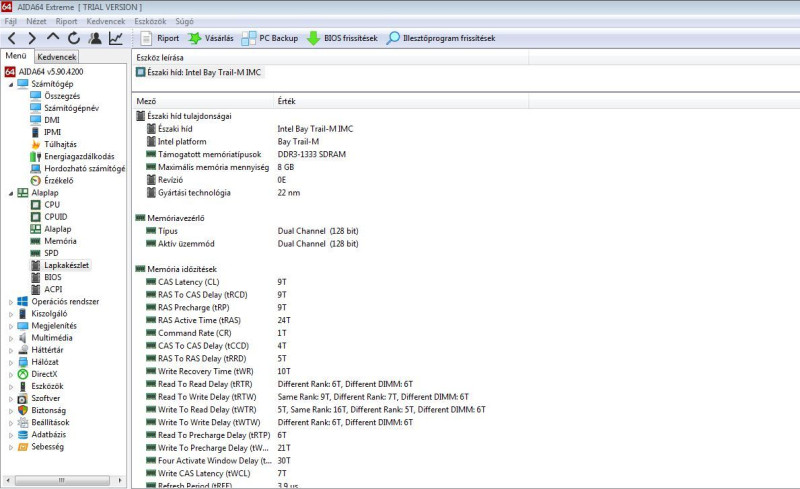Open the Eszközök menu
800x489 pixels.
[x=150, y=21]
